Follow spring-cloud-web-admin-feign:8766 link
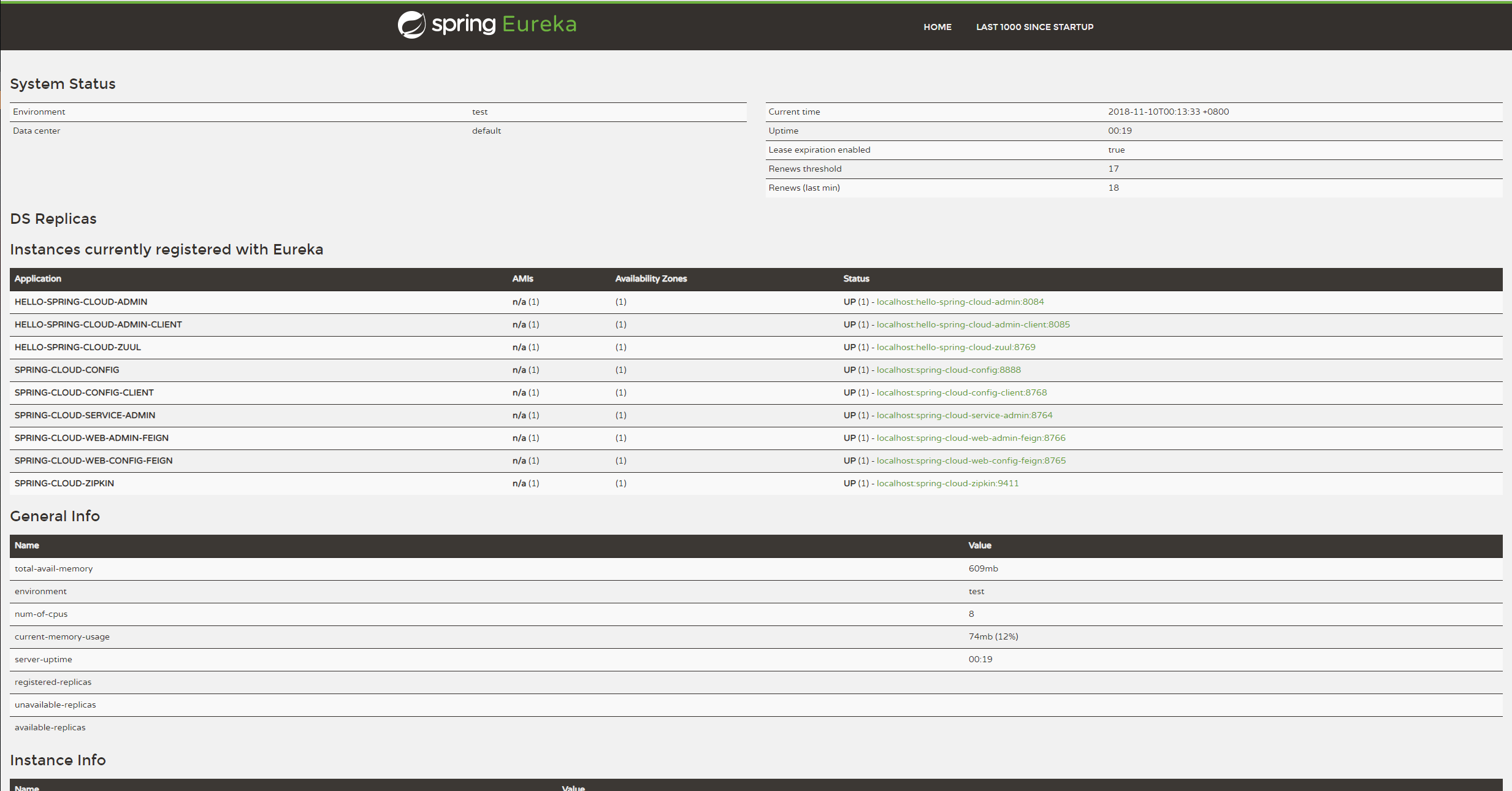Image resolution: width=1512 pixels, height=791 pixels. click(x=971, y=438)
